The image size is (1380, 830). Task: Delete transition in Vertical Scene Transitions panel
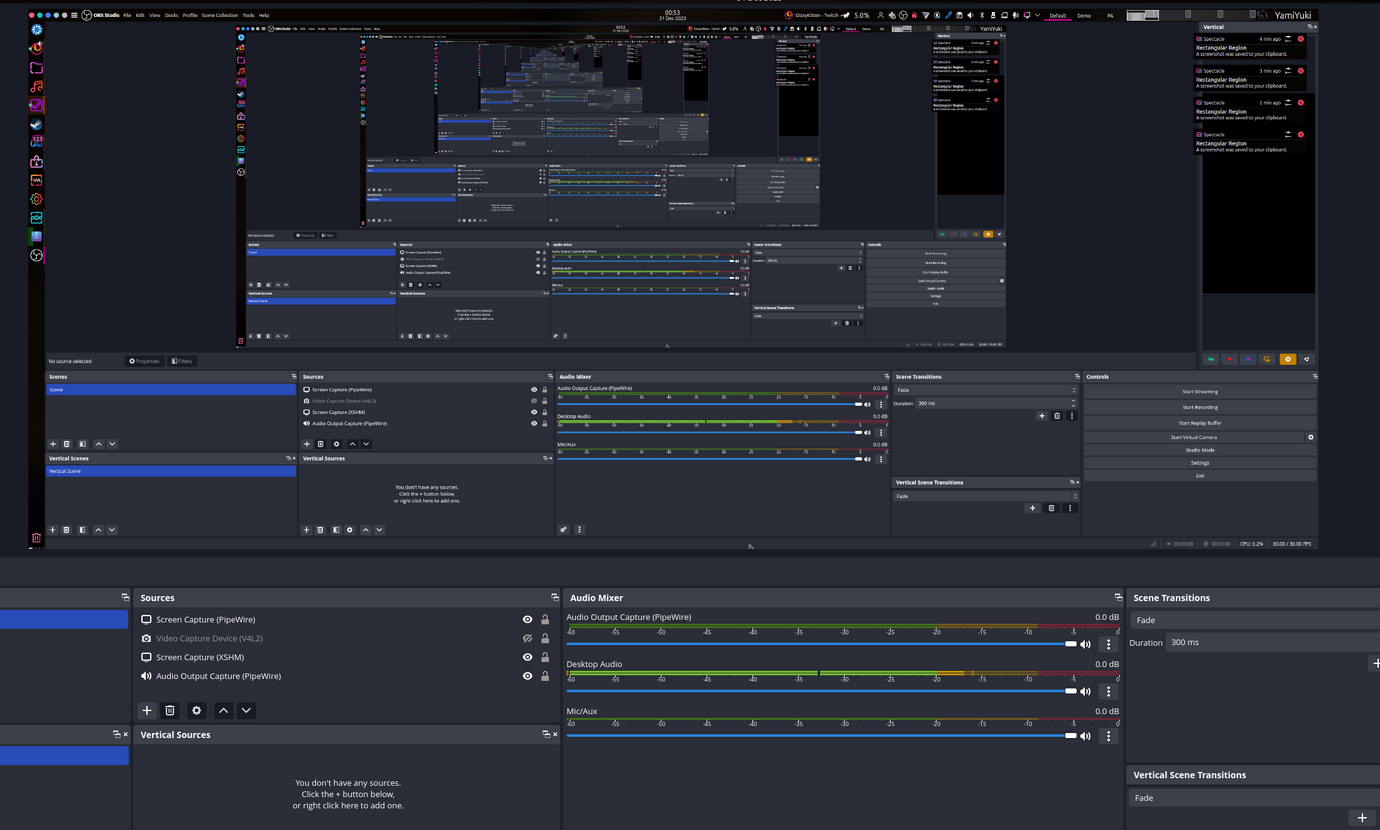pyautogui.click(x=1051, y=508)
